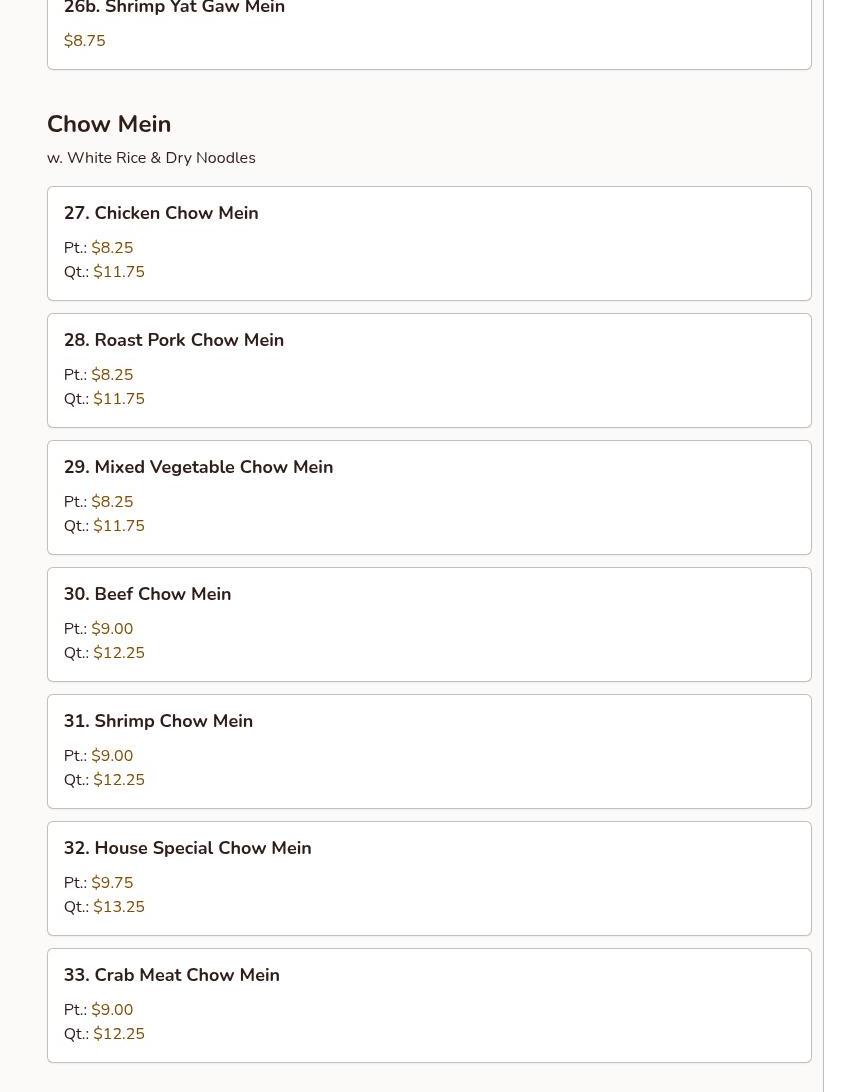
Task: Click Shrimp Chow Mein pint price
Action: (112, 756)
